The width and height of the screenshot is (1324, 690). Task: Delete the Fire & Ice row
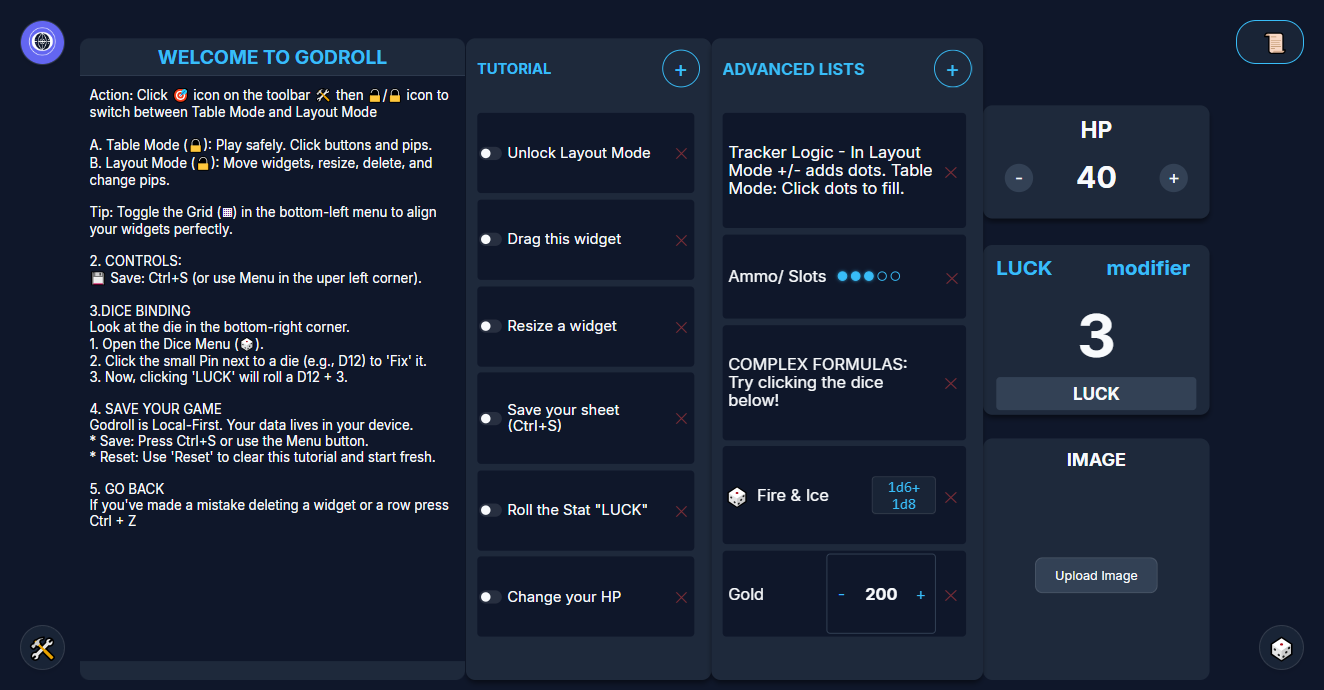951,497
